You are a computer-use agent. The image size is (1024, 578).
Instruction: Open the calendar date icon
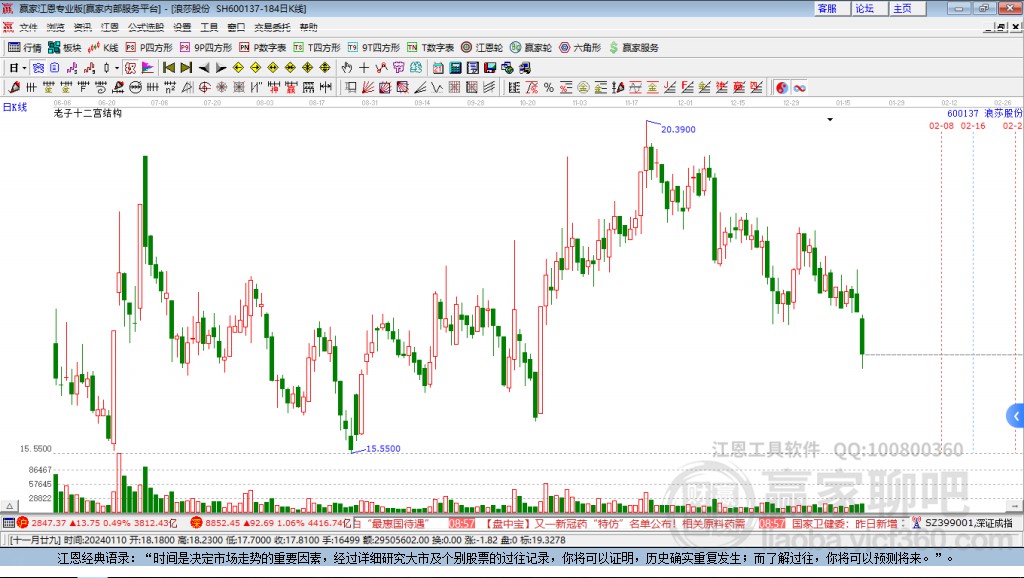438,68
